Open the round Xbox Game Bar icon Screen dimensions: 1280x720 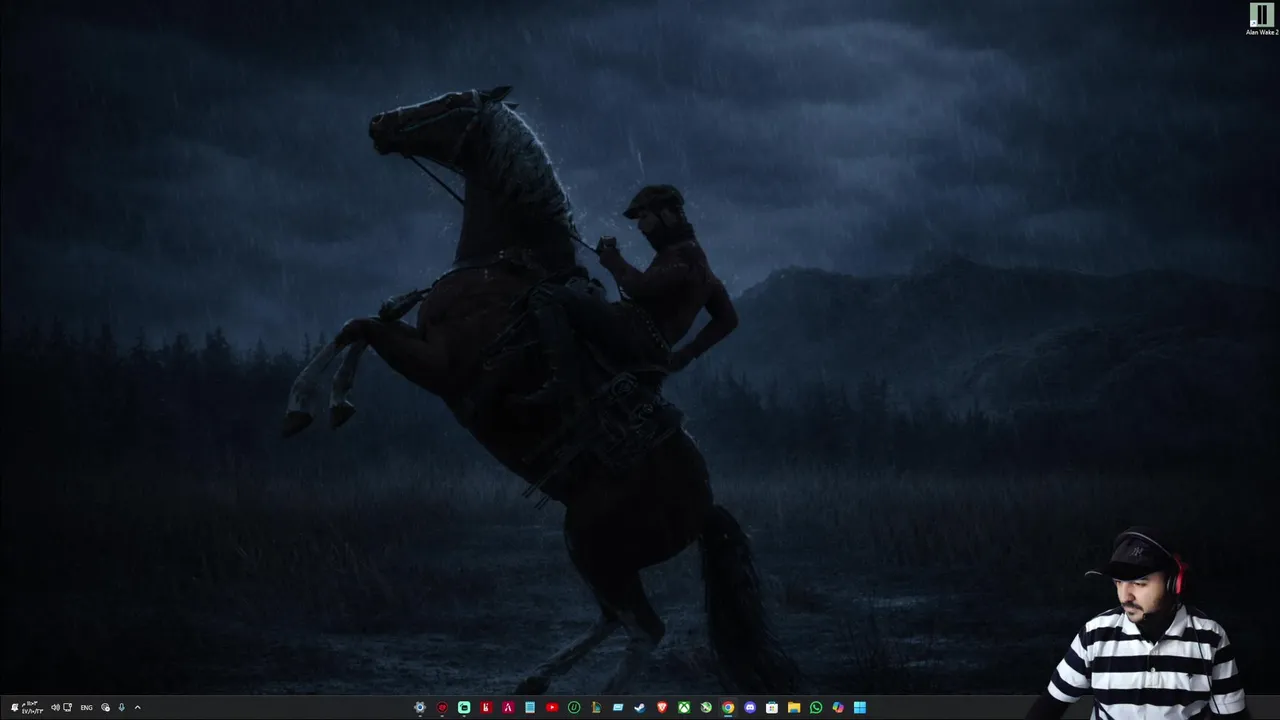coord(706,707)
